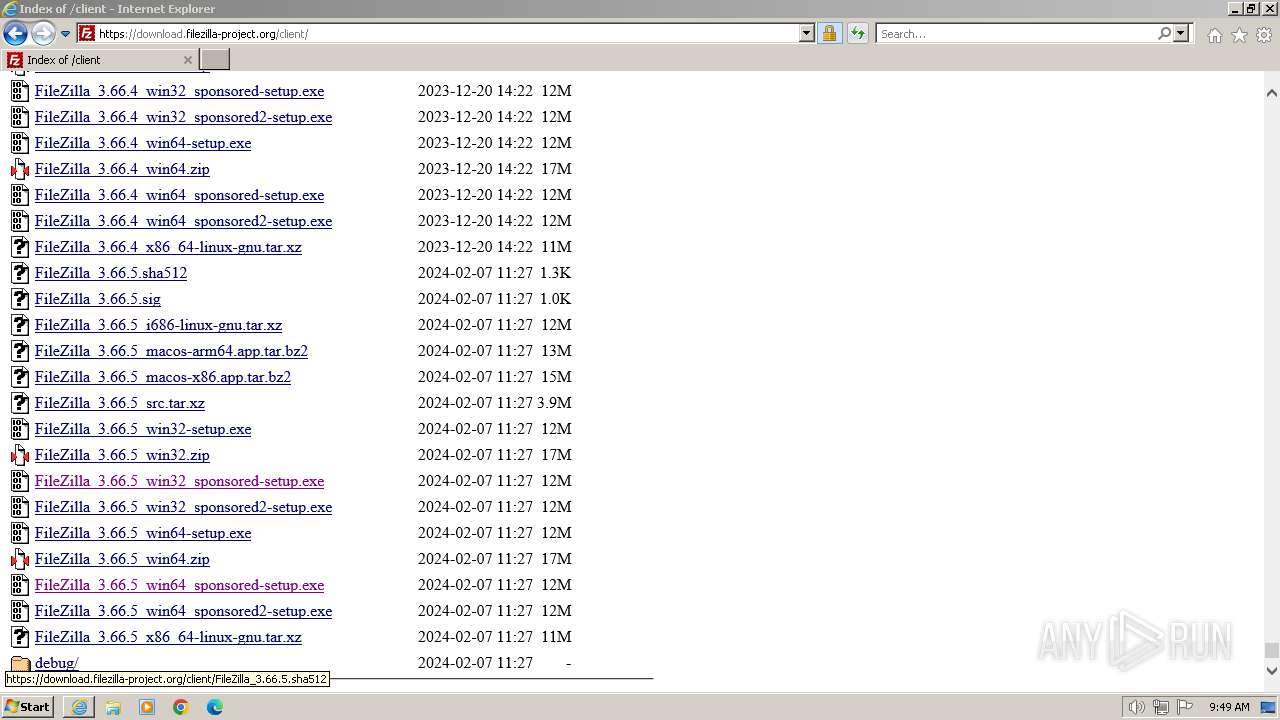Image resolution: width=1280 pixels, height=720 pixels.
Task: Click zip file icon beside FileZilla_3.66.4_win64.zip
Action: (x=20, y=169)
